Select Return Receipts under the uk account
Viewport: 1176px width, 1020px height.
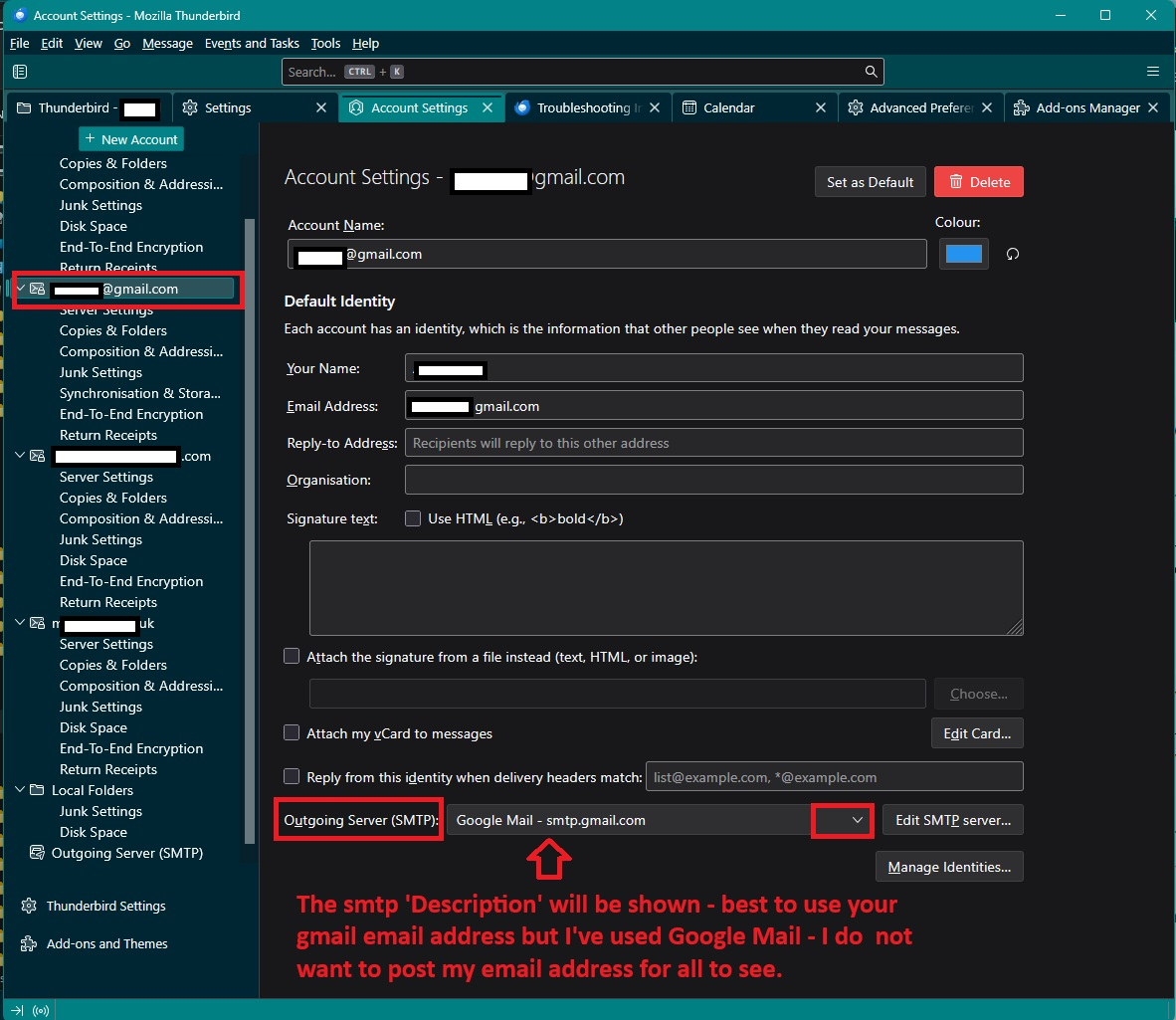click(x=108, y=769)
